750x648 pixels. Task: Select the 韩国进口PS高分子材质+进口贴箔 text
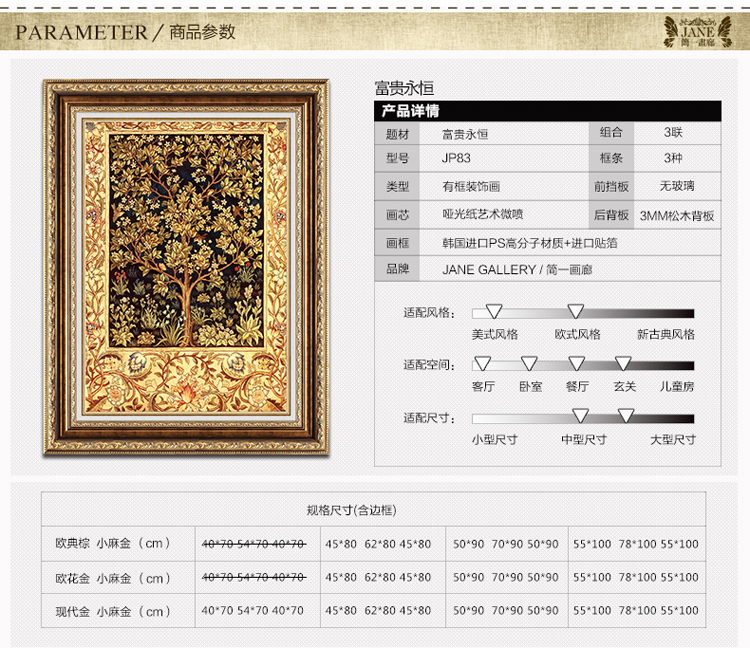pyautogui.click(x=529, y=243)
